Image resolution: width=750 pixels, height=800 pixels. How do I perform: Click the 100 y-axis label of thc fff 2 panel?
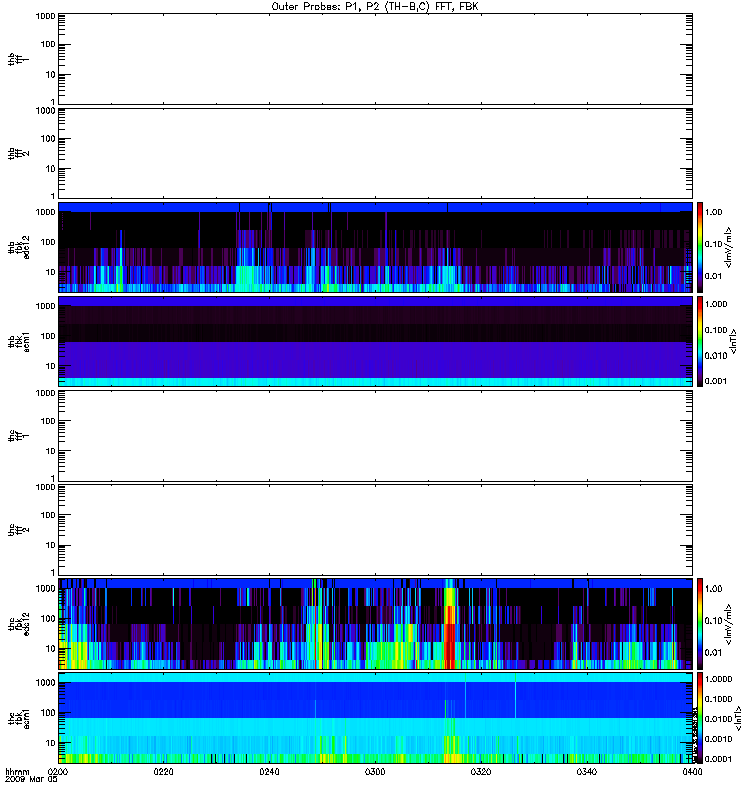click(x=48, y=515)
